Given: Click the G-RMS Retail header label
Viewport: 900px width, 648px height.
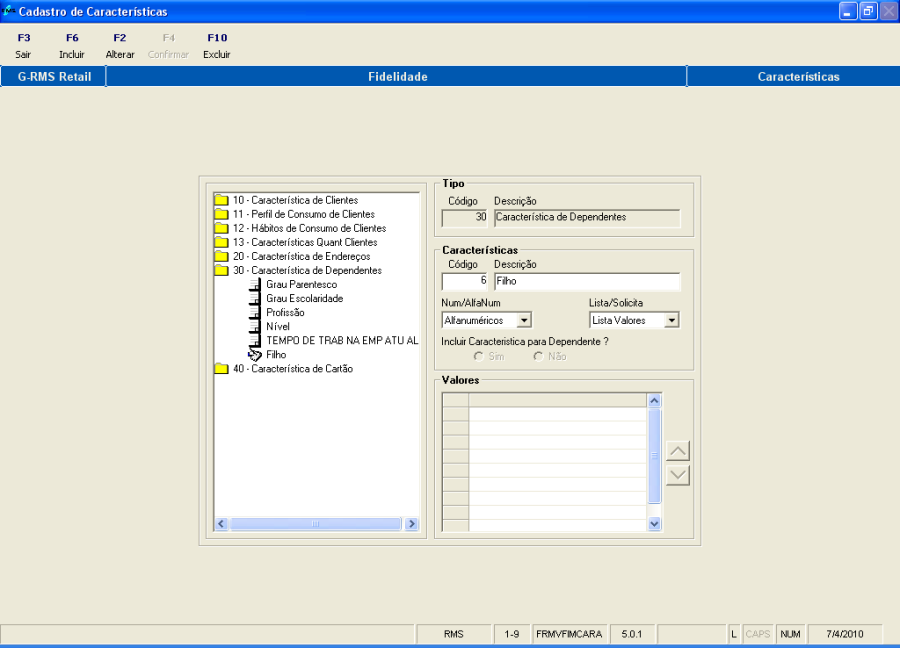Looking at the screenshot, I should tap(54, 76).
